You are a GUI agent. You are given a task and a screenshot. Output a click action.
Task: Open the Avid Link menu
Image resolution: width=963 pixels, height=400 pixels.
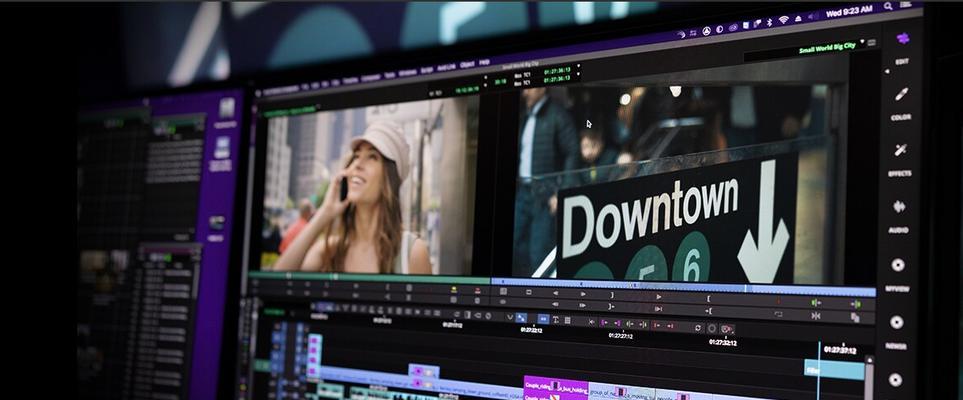coord(446,66)
